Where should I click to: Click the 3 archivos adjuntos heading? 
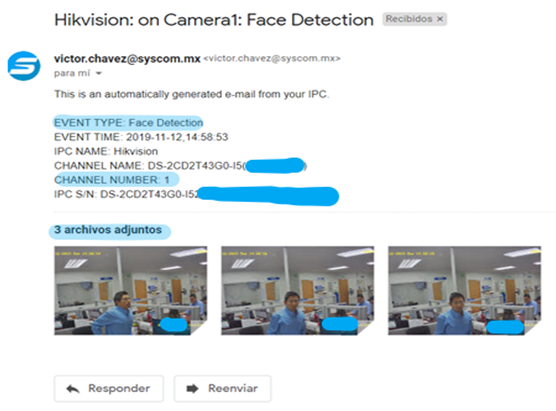coord(109,231)
